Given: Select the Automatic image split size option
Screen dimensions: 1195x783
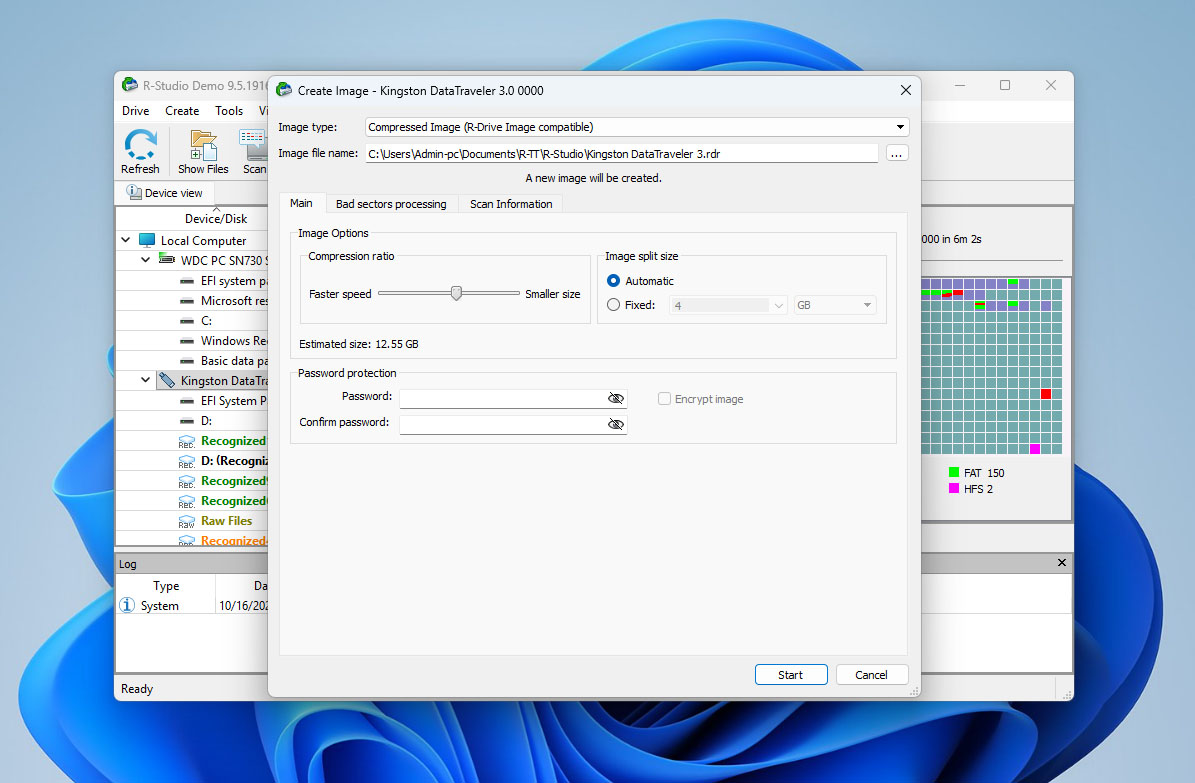Looking at the screenshot, I should click(615, 281).
